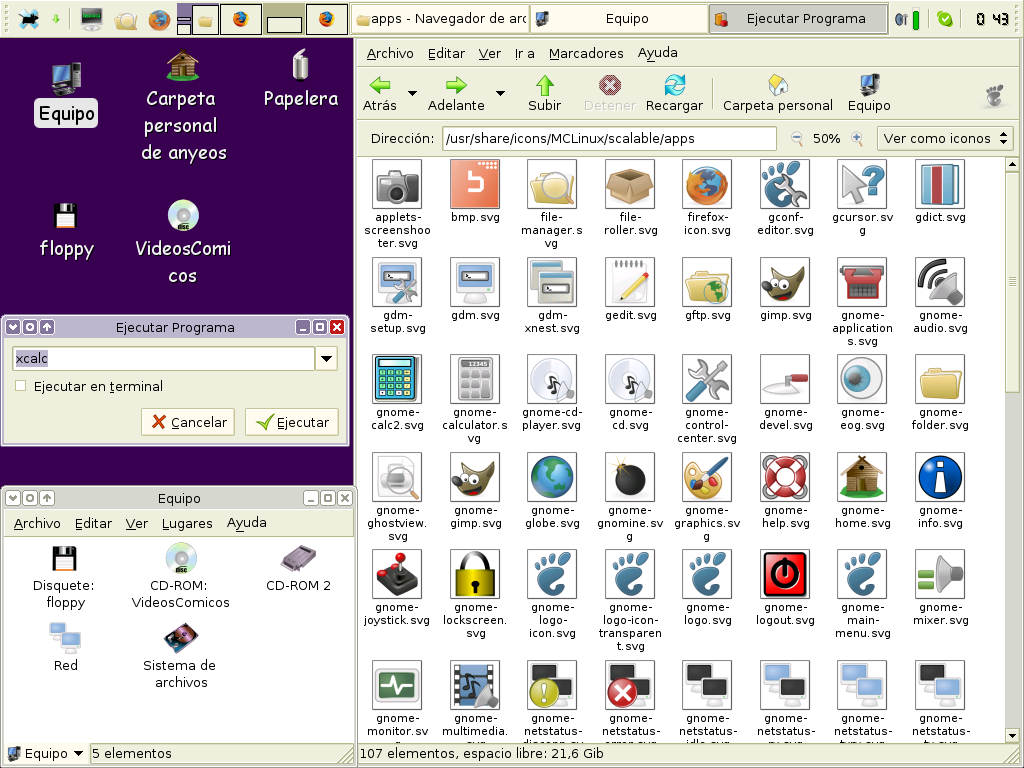Open the command history dropdown in Ejecutar Programa
The width and height of the screenshot is (1024, 768).
pyautogui.click(x=327, y=359)
